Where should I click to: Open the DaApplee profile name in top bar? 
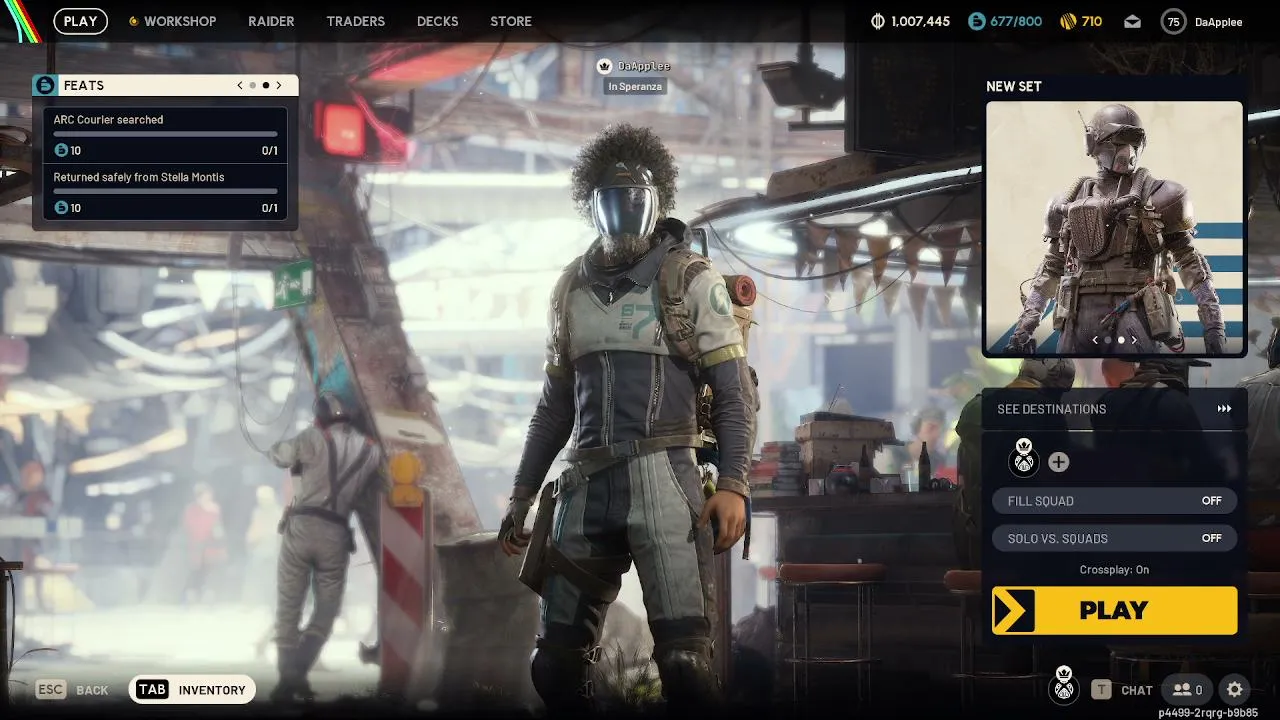coord(1218,22)
